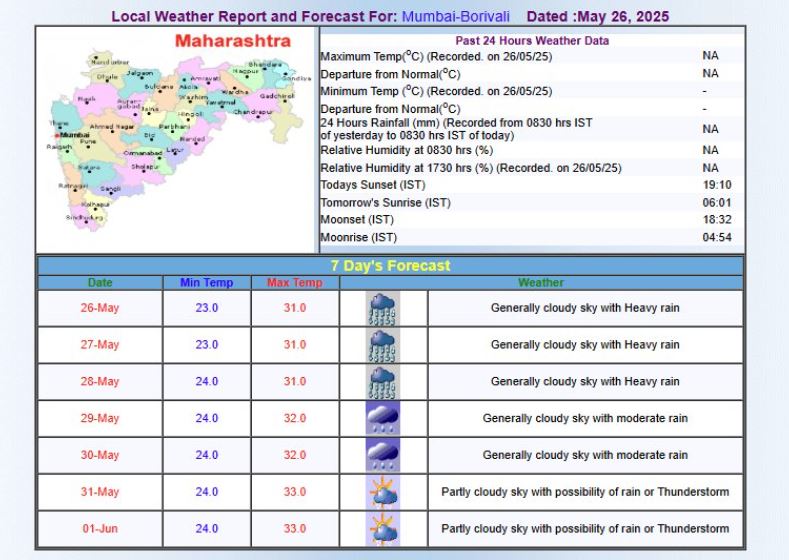This screenshot has width=789, height=560.
Task: Click Pune on the Maharashtra map
Action: tap(88, 142)
